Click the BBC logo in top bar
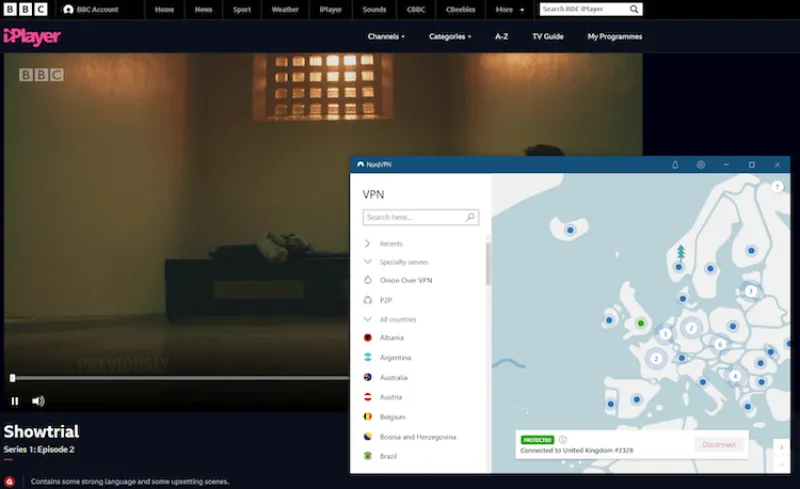The image size is (800, 489). (x=26, y=9)
